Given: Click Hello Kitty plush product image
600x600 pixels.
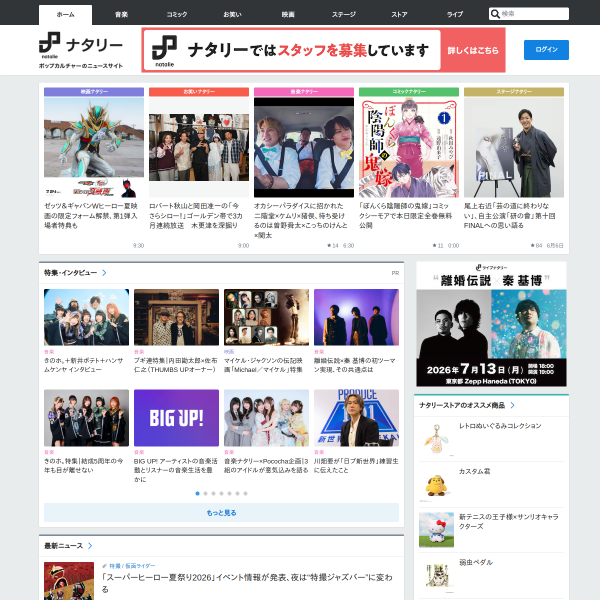Looking at the screenshot, I should (x=436, y=530).
